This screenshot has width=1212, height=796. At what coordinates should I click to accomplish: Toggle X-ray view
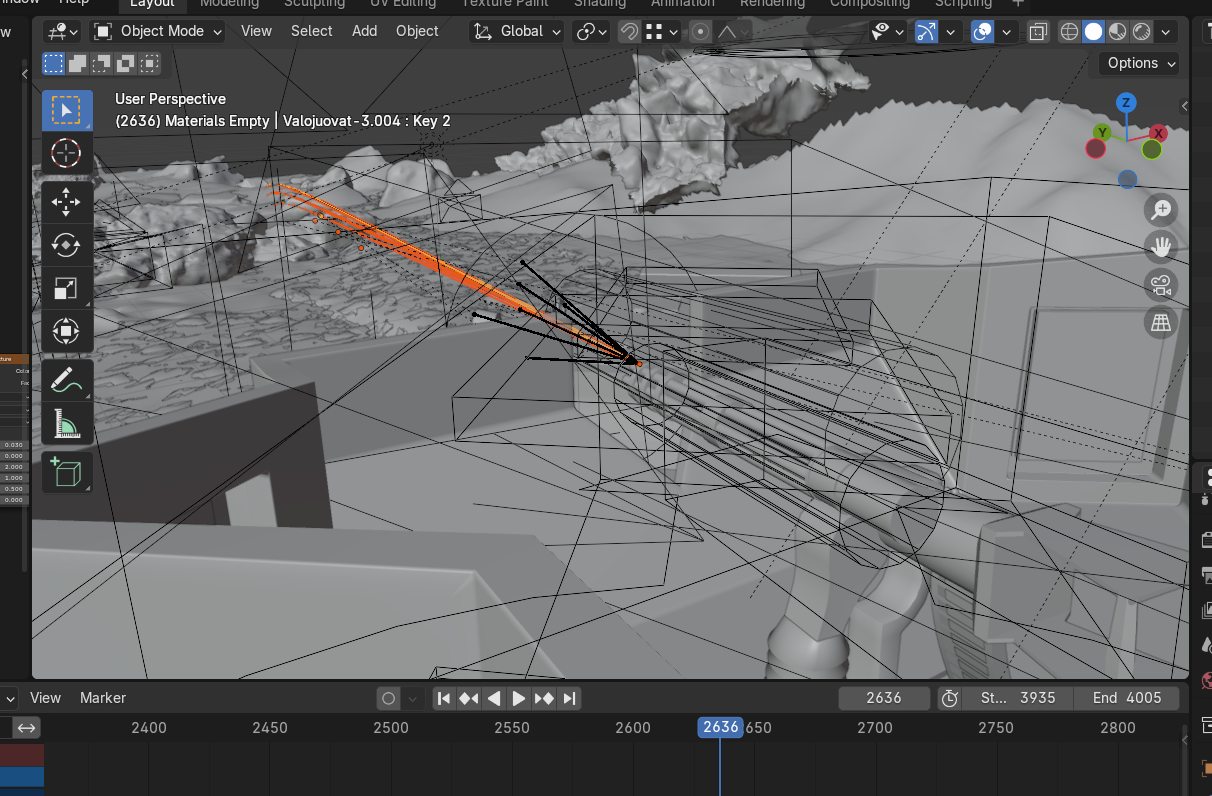pyautogui.click(x=1039, y=32)
